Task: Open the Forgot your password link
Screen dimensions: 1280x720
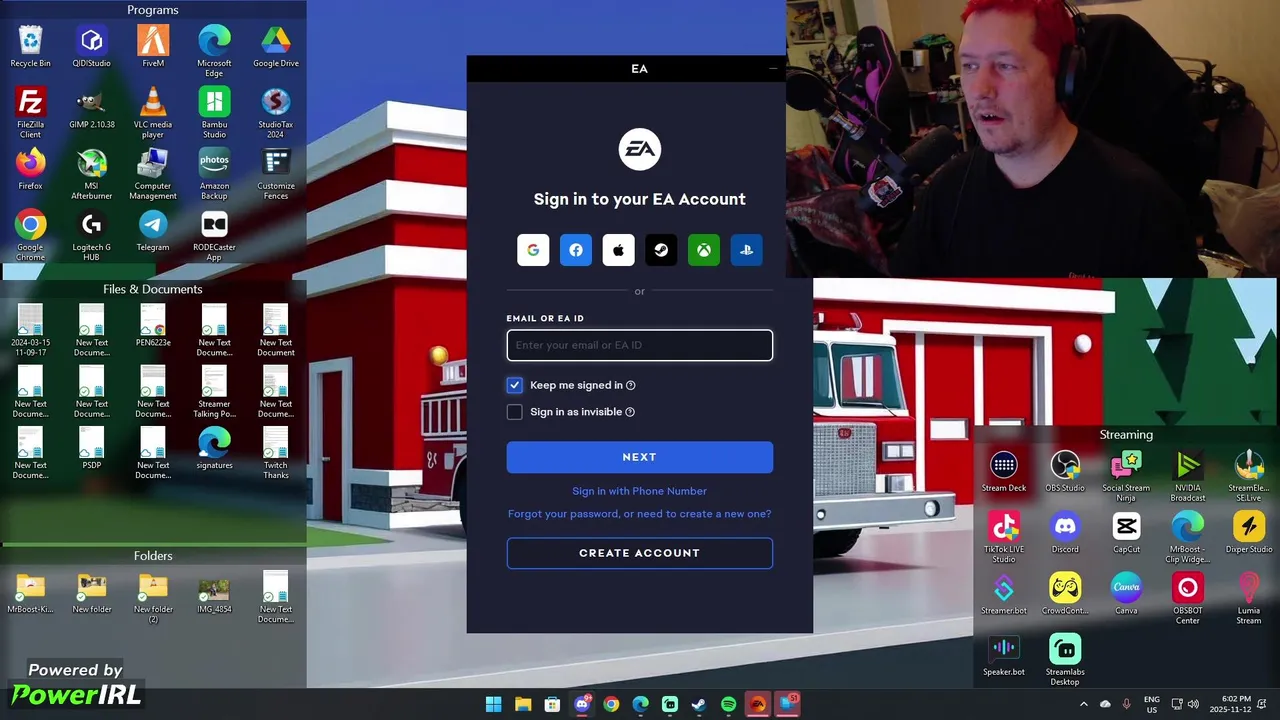Action: (639, 514)
